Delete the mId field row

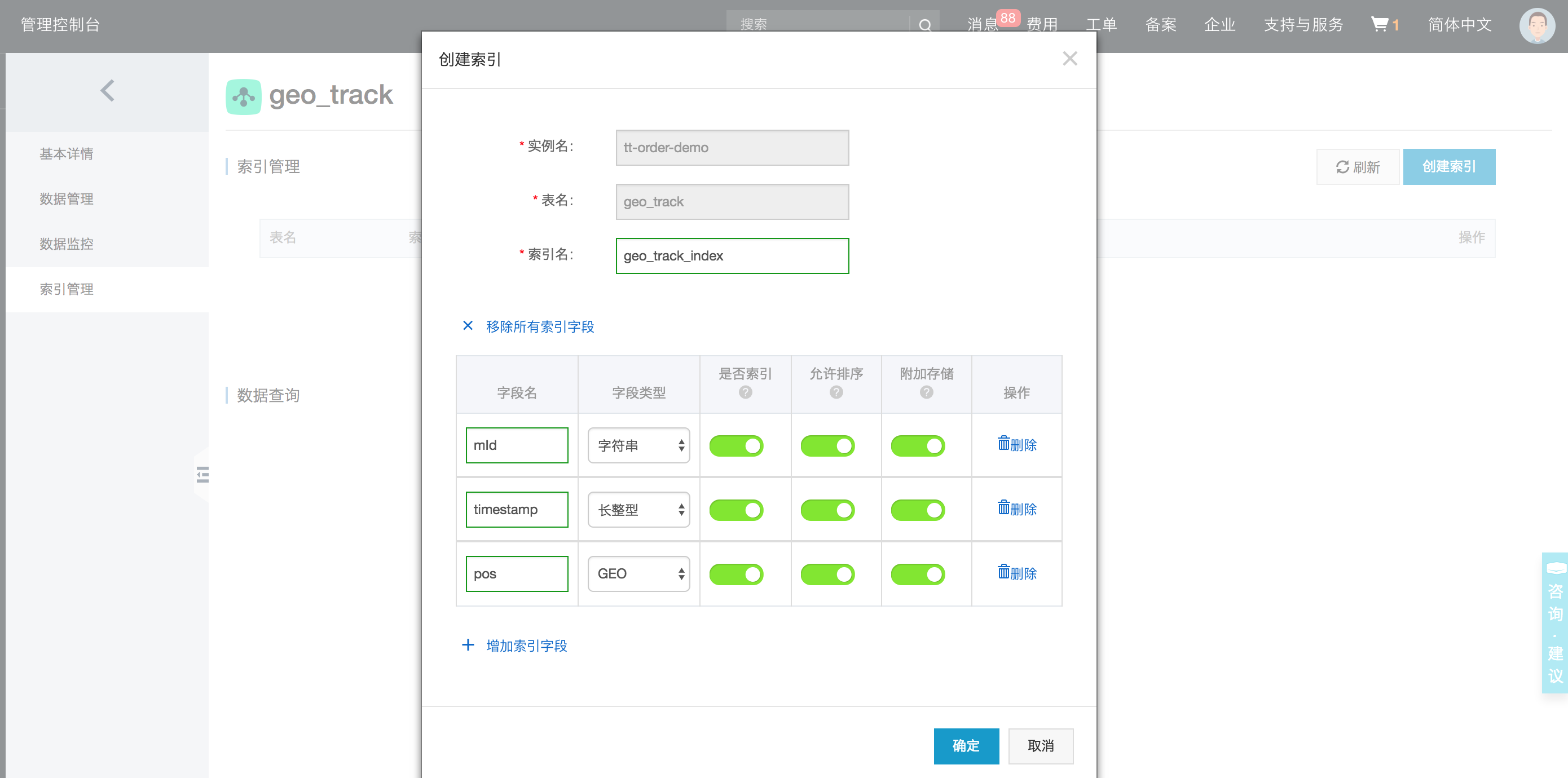coord(1016,444)
